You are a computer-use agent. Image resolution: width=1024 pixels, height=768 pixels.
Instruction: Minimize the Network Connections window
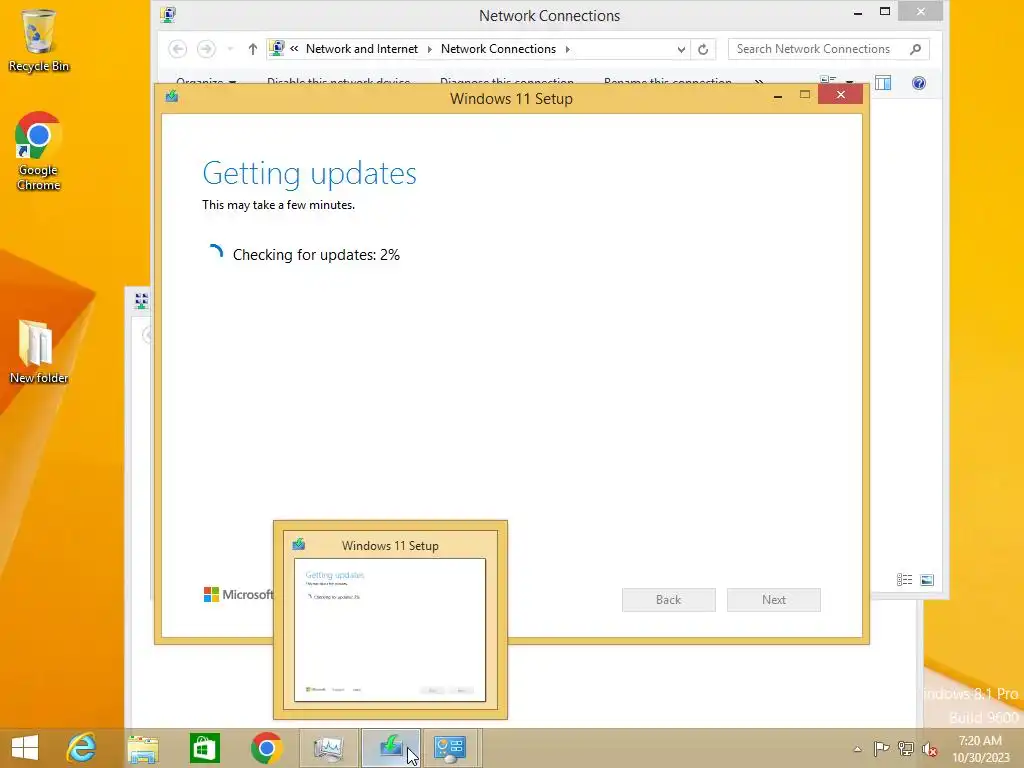858,12
